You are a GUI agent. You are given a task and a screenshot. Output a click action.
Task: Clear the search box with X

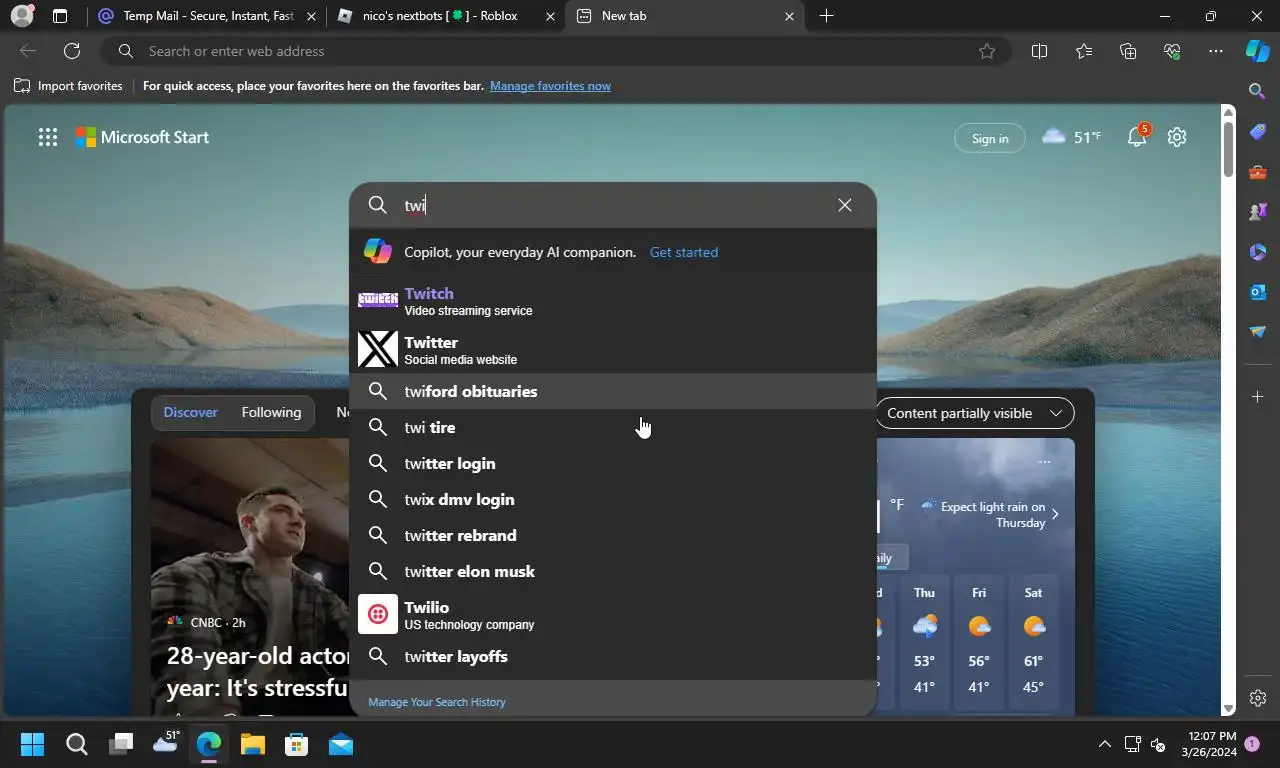[x=845, y=205]
